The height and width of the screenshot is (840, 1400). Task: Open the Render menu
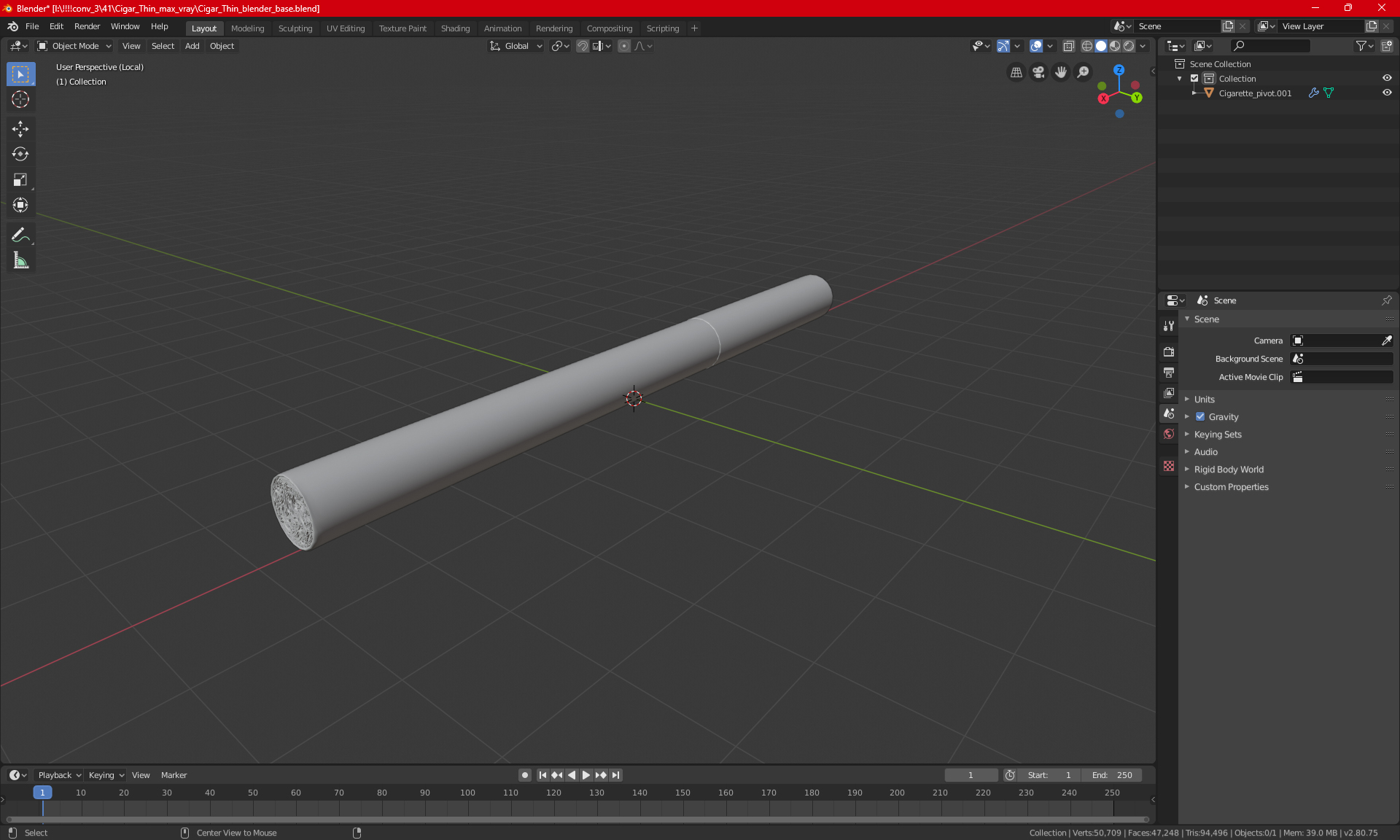[87, 26]
